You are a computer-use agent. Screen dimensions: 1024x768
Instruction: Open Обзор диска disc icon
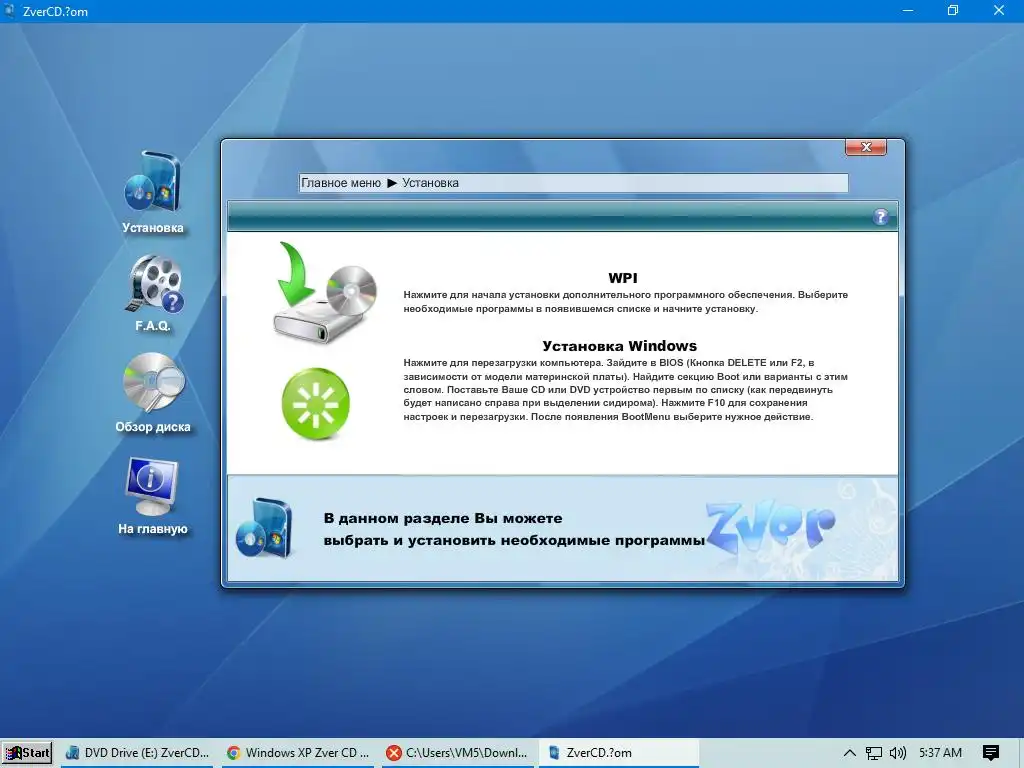[154, 383]
